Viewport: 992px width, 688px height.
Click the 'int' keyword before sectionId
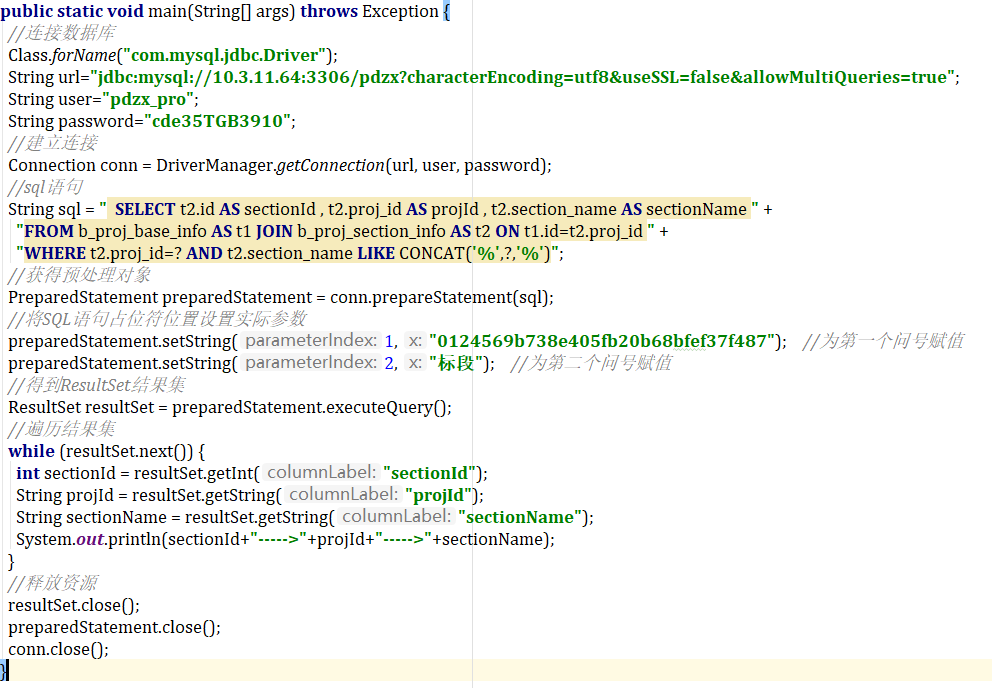pos(28,474)
